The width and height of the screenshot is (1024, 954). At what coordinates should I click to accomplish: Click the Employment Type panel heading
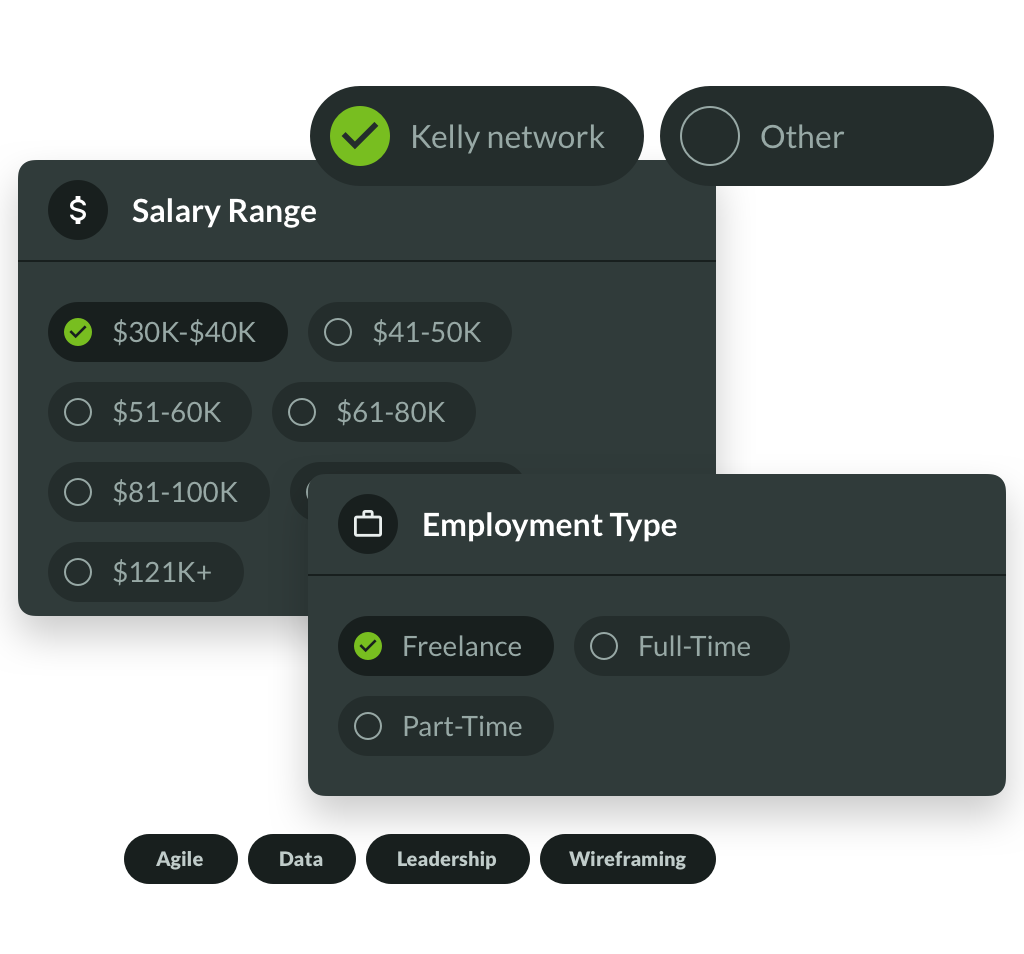549,525
